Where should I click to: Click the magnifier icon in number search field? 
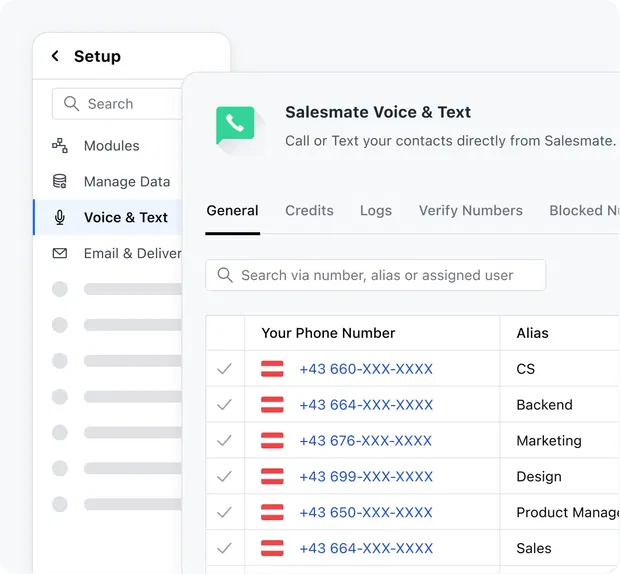point(225,275)
